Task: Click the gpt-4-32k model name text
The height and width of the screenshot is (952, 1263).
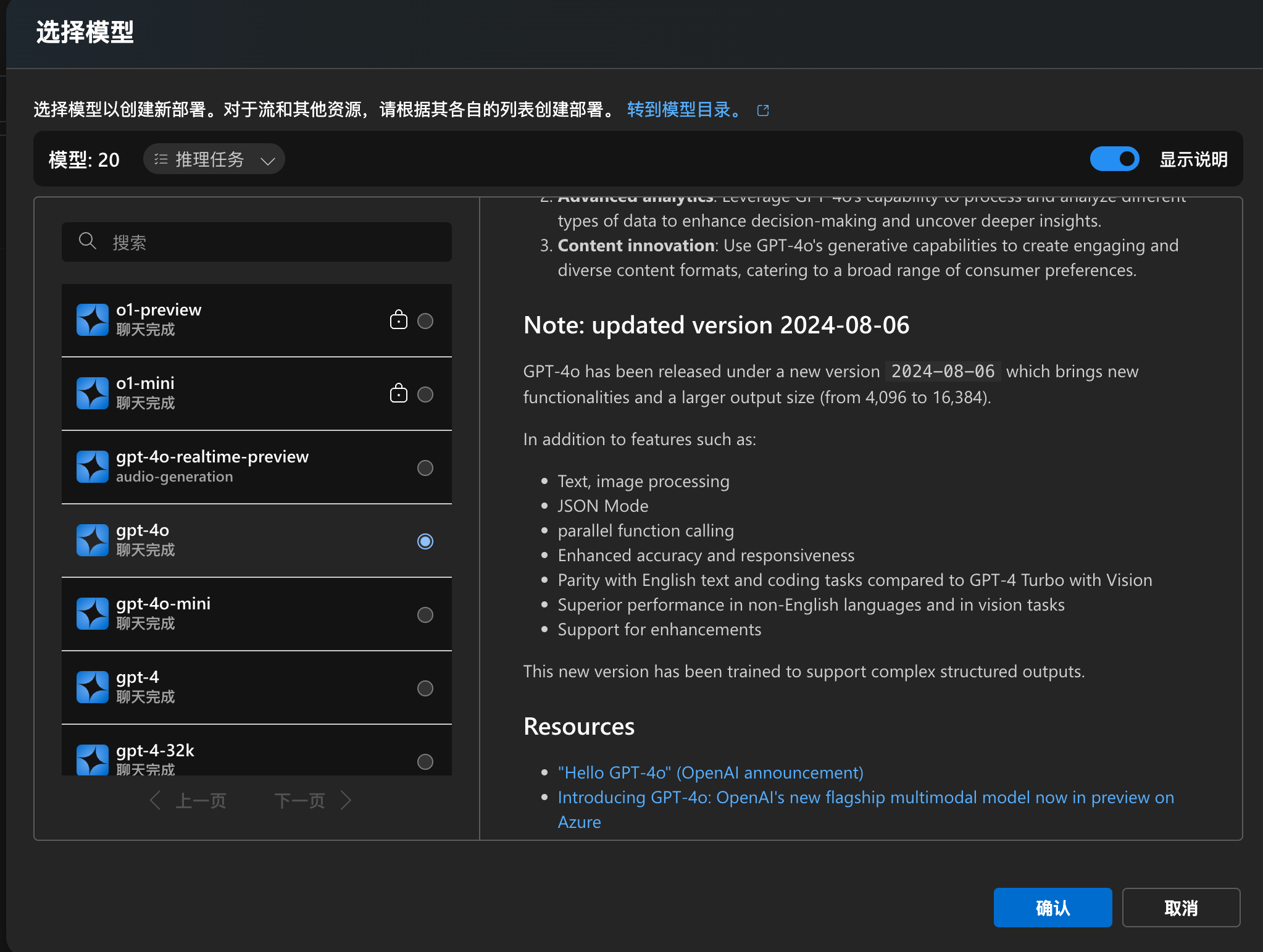Action: [x=155, y=751]
